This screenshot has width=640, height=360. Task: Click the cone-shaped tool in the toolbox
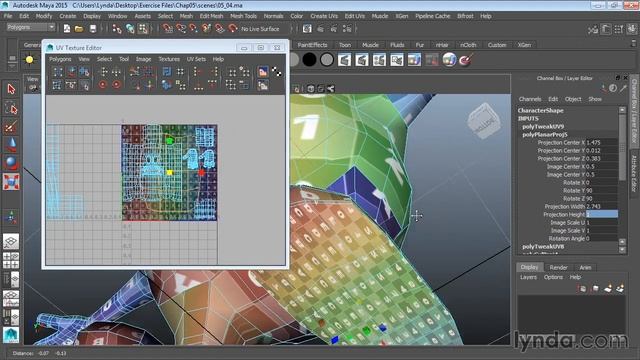point(11,144)
